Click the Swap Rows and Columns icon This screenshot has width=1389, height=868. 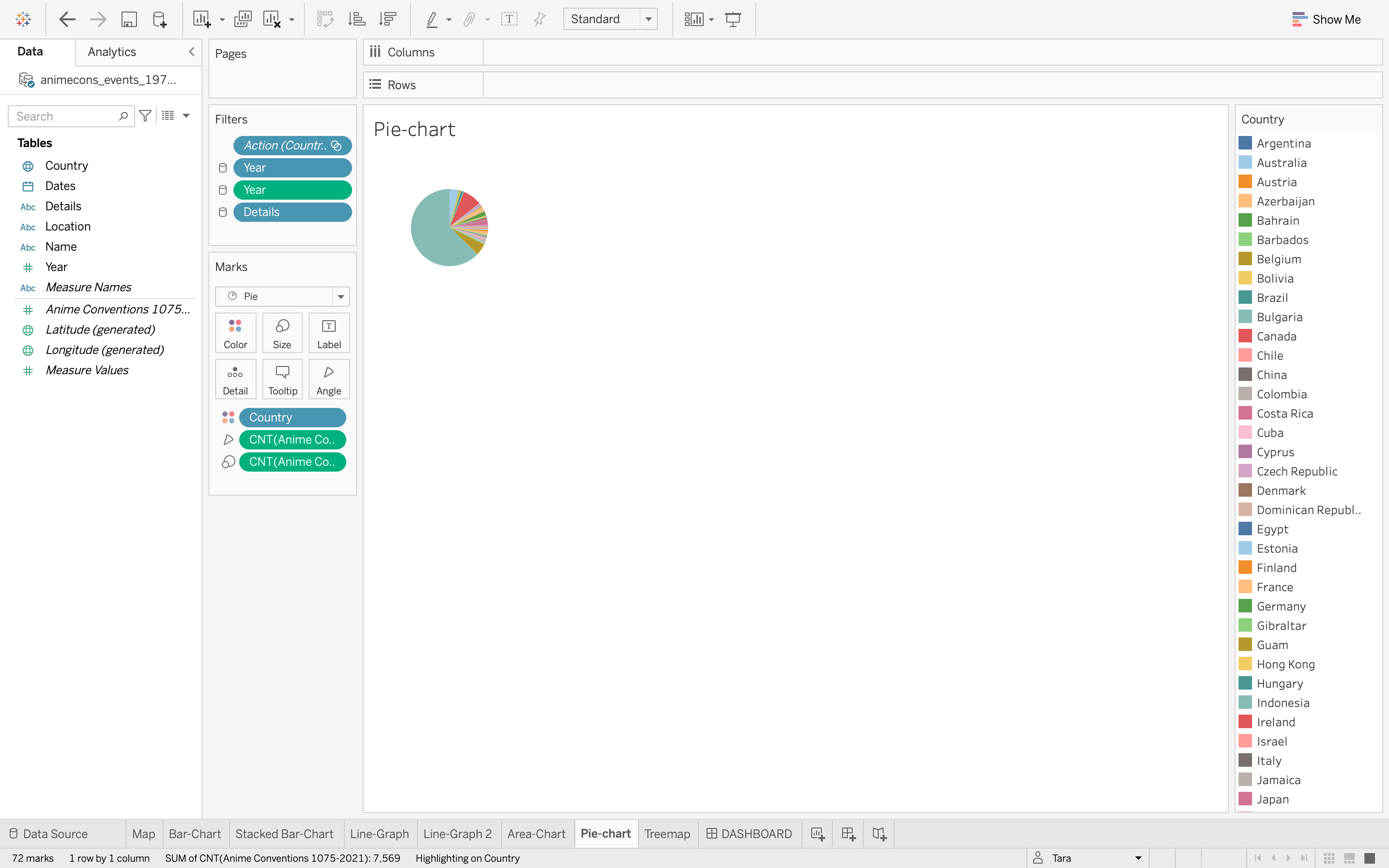click(x=325, y=19)
